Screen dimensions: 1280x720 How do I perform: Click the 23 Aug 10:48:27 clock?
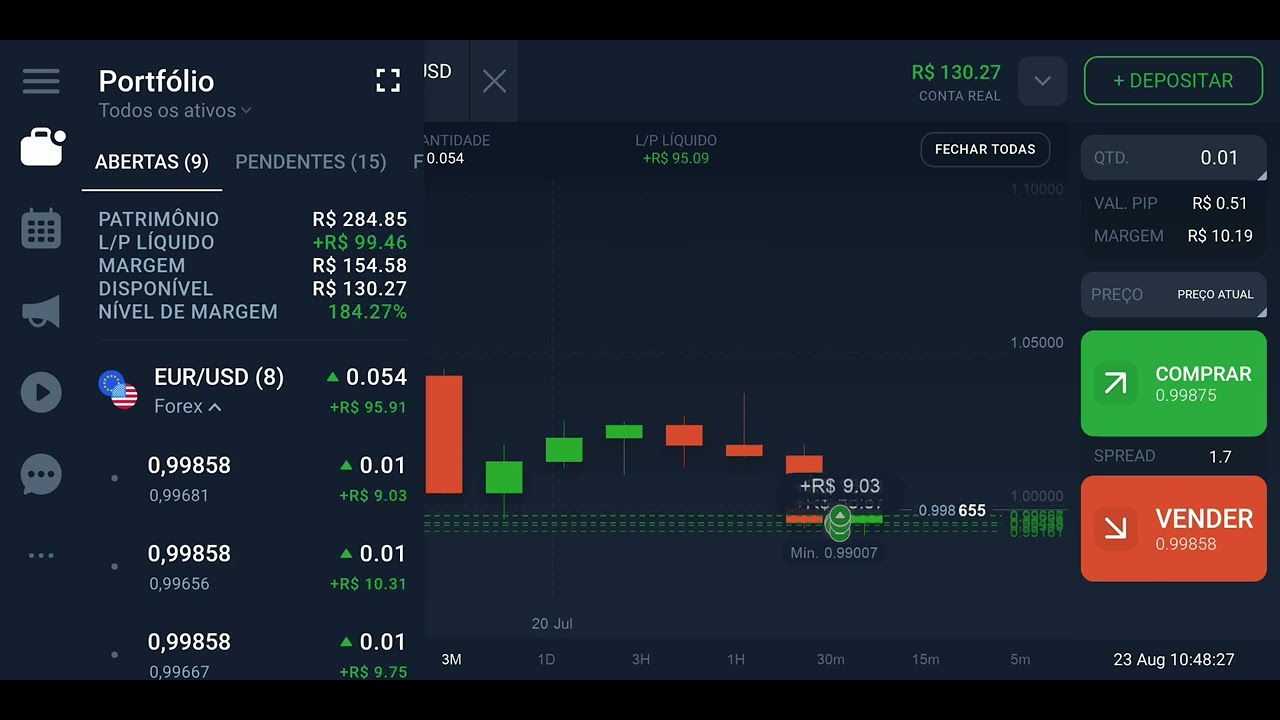pyautogui.click(x=1174, y=660)
